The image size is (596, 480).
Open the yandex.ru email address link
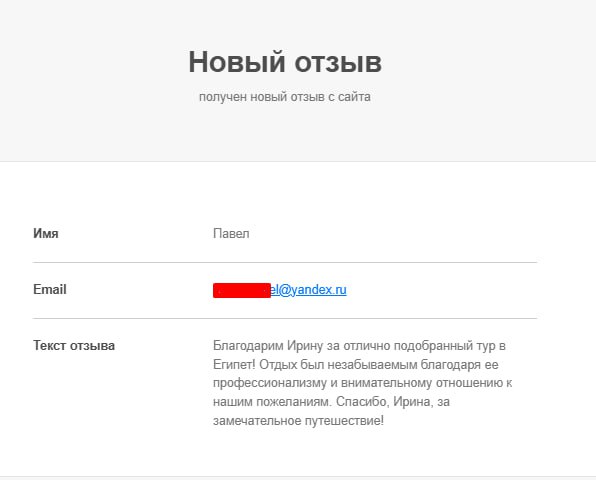pyautogui.click(x=308, y=290)
